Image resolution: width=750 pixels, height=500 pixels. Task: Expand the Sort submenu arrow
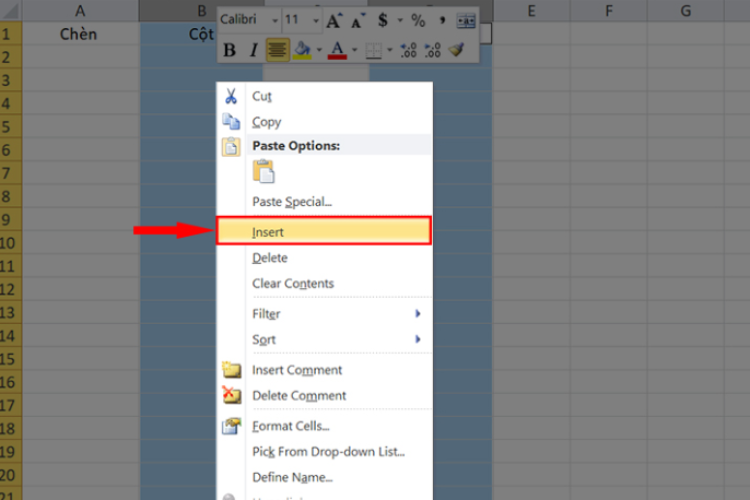pyautogui.click(x=418, y=339)
